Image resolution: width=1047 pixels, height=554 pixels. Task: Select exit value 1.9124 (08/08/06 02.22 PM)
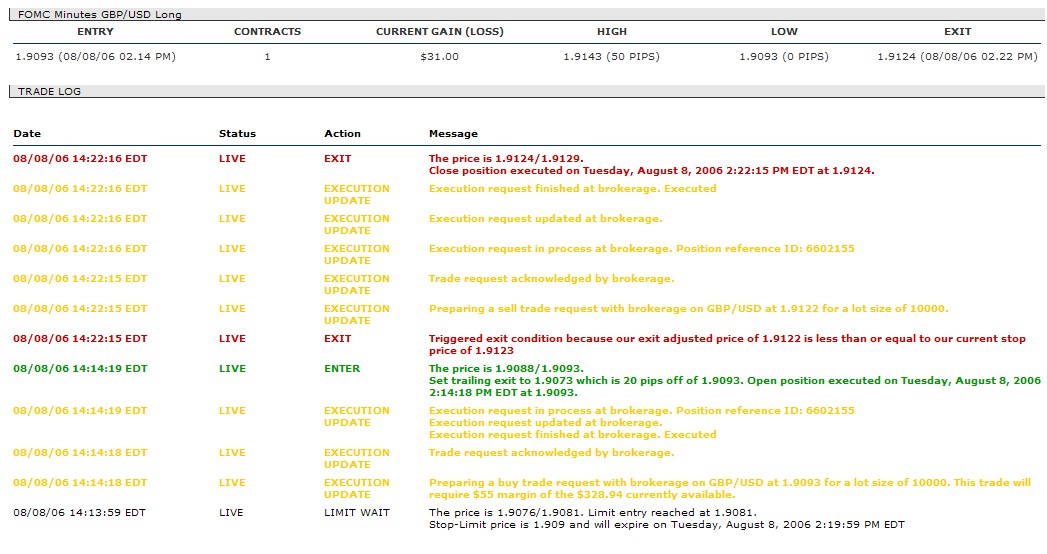[x=958, y=57]
